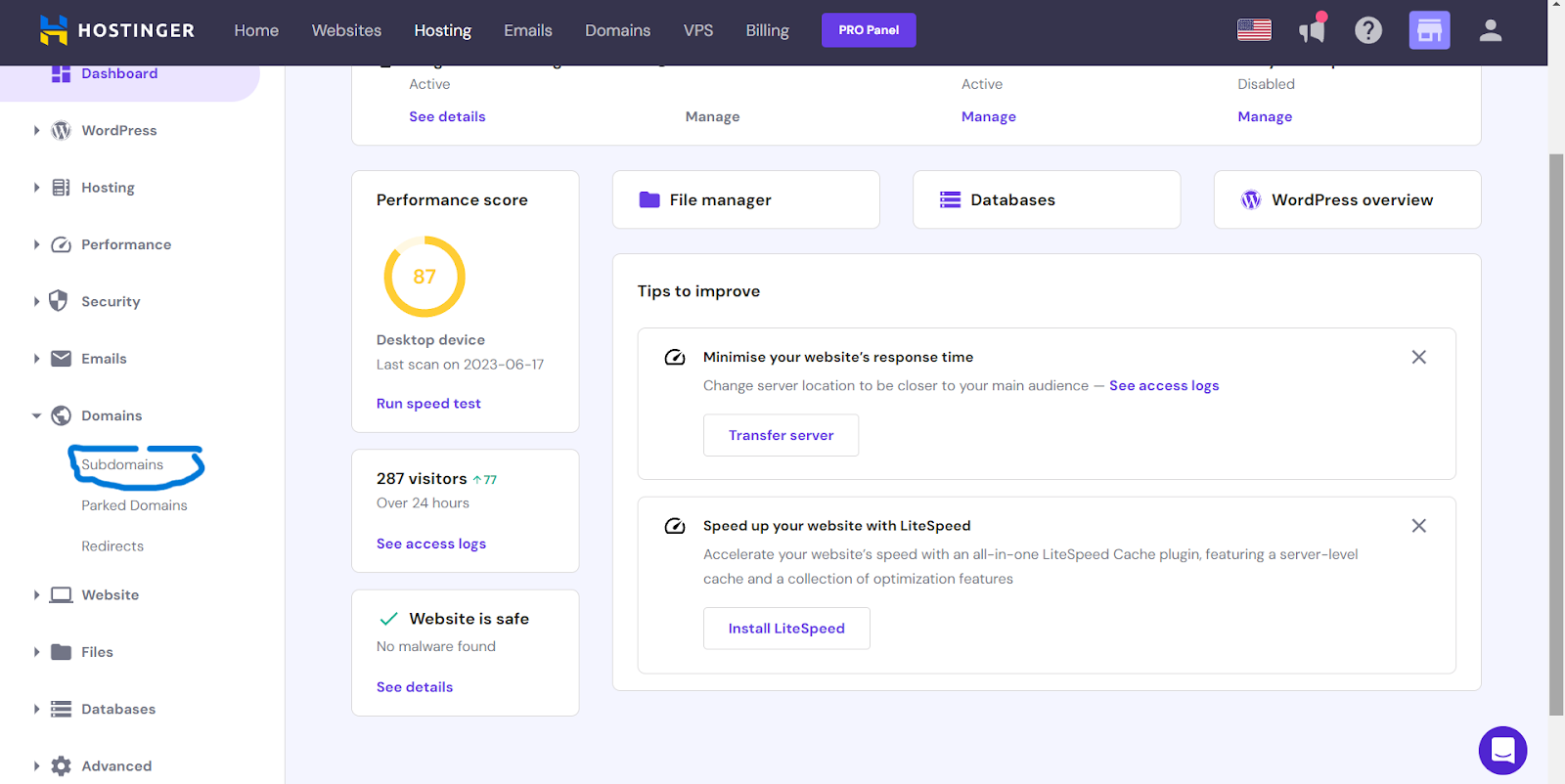Open the language selector US flag
The height and width of the screenshot is (784, 1565).
click(1254, 30)
